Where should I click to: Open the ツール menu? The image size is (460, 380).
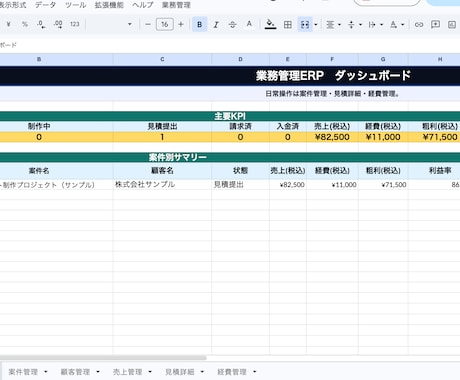76,5
